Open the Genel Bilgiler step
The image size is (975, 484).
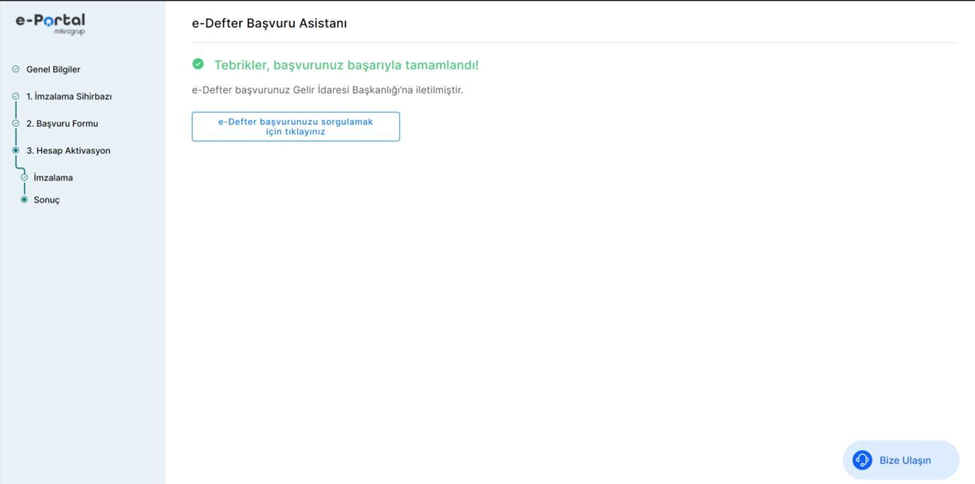53,70
